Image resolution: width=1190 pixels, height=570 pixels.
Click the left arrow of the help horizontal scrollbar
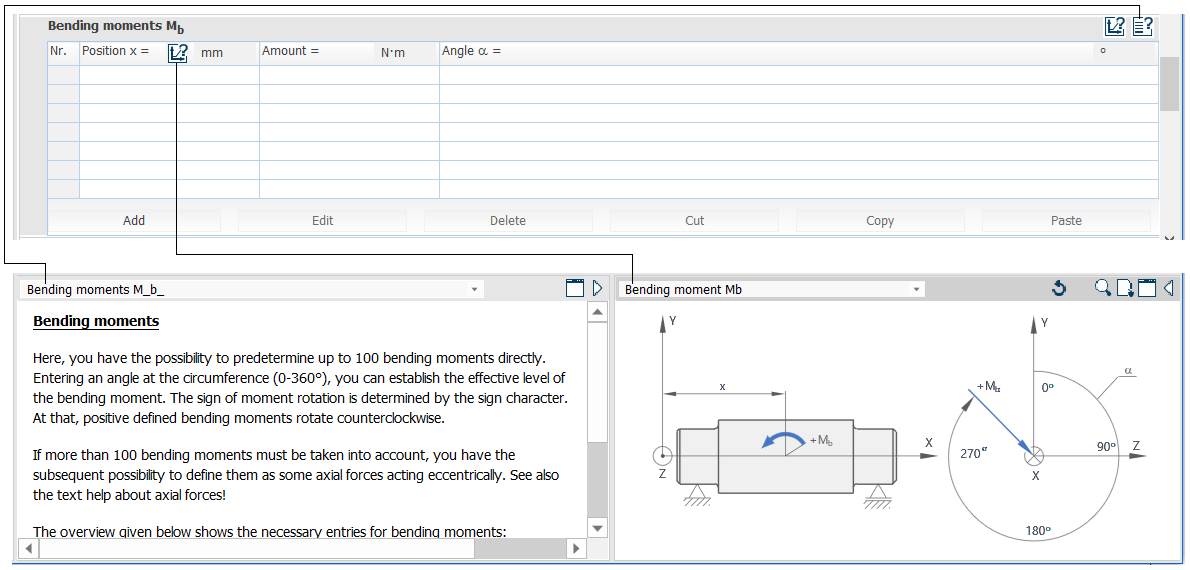27,547
